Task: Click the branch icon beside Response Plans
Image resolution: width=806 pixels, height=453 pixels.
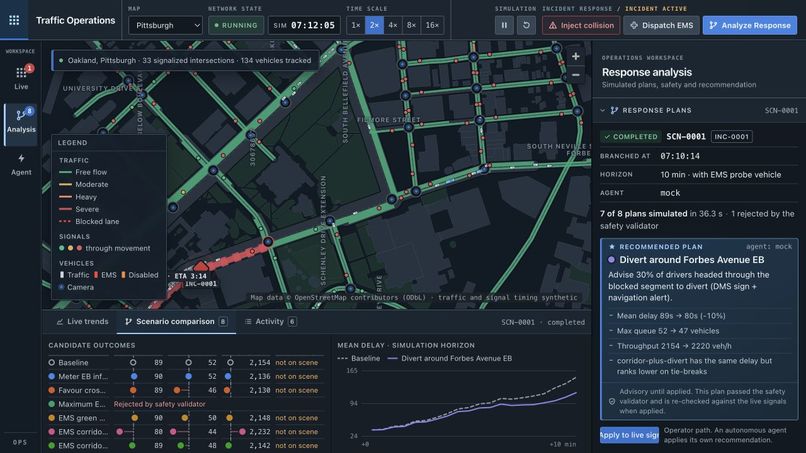Action: [x=614, y=111]
